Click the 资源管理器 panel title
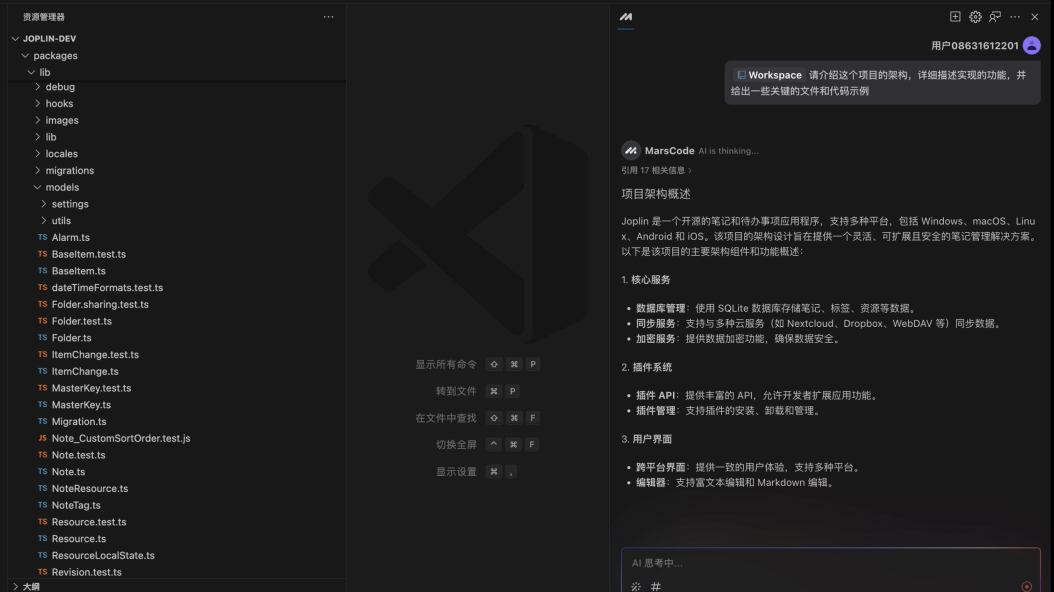This screenshot has width=1054, height=592. pos(44,17)
